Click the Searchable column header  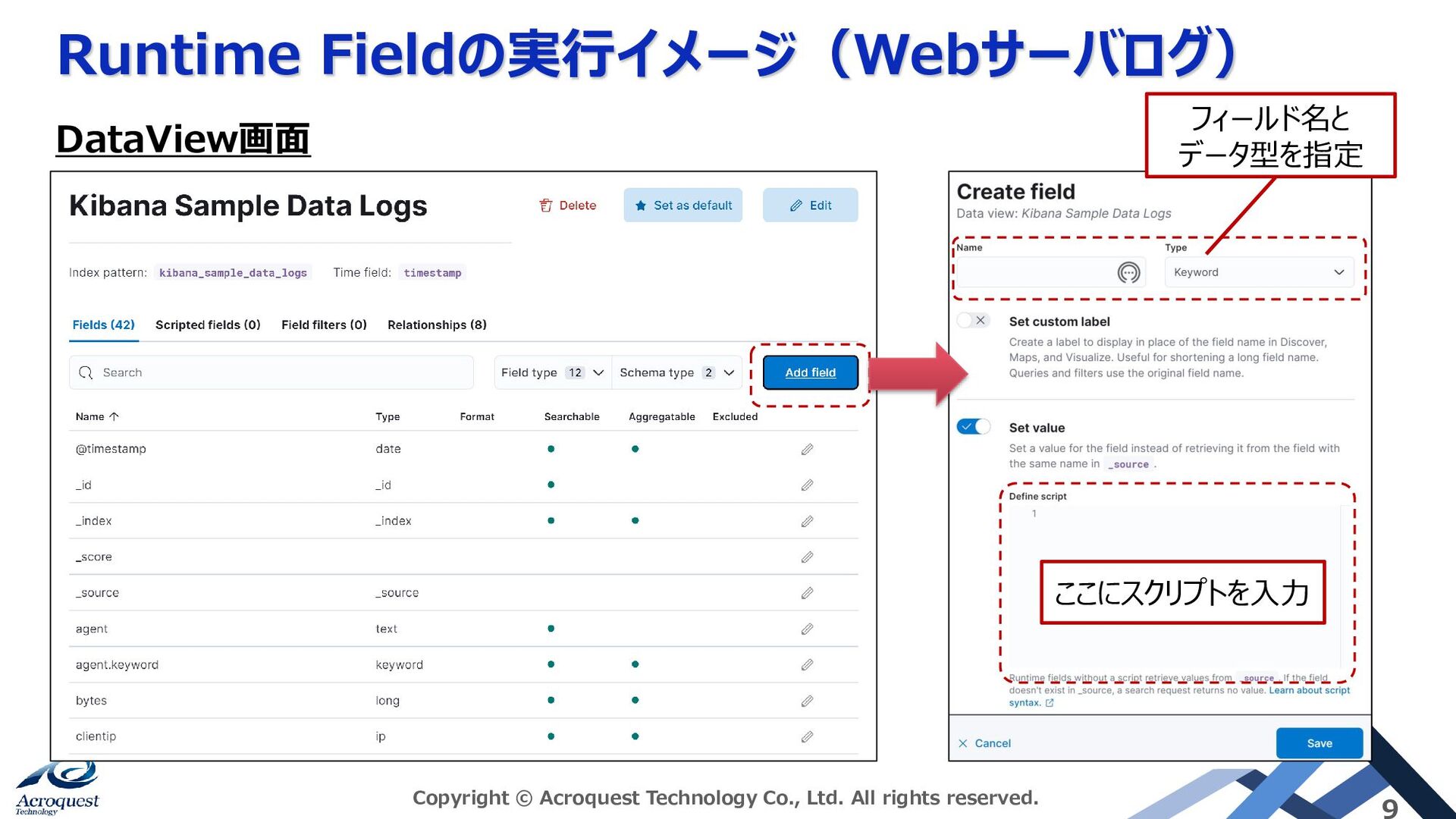[572, 416]
